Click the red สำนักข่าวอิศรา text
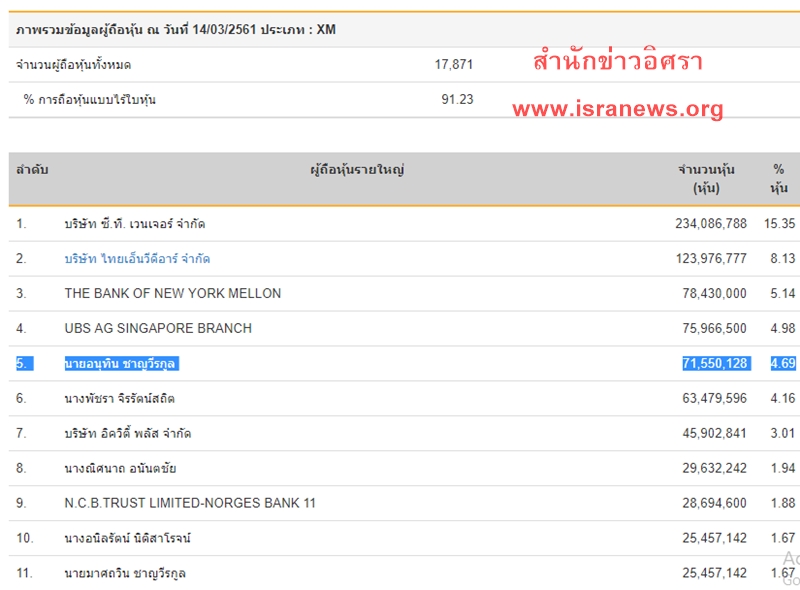Screen dimensions: 800x590 pos(617,62)
